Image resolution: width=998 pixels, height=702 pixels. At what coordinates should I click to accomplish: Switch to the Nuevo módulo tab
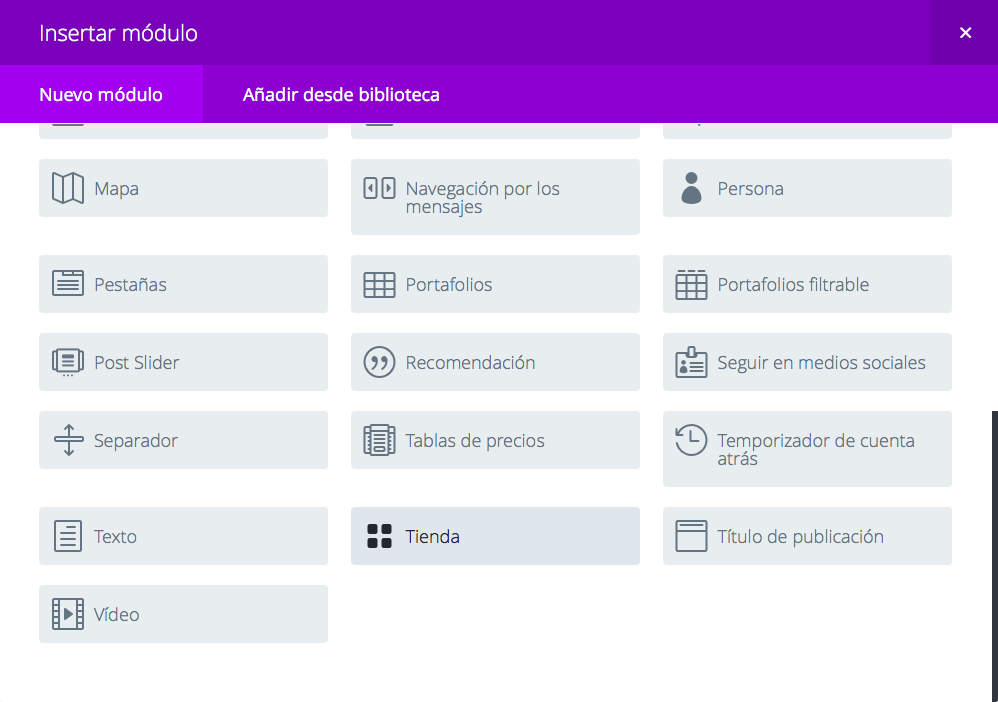pos(101,94)
